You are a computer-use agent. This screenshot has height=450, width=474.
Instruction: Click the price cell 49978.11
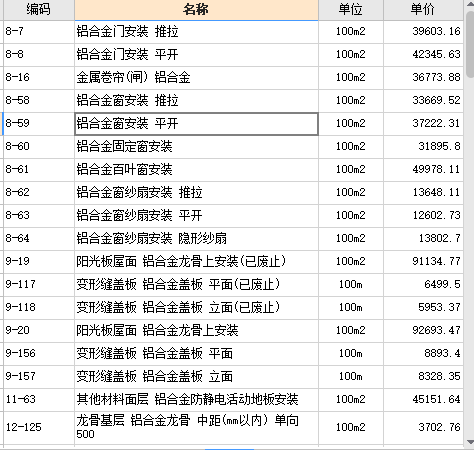423,170
